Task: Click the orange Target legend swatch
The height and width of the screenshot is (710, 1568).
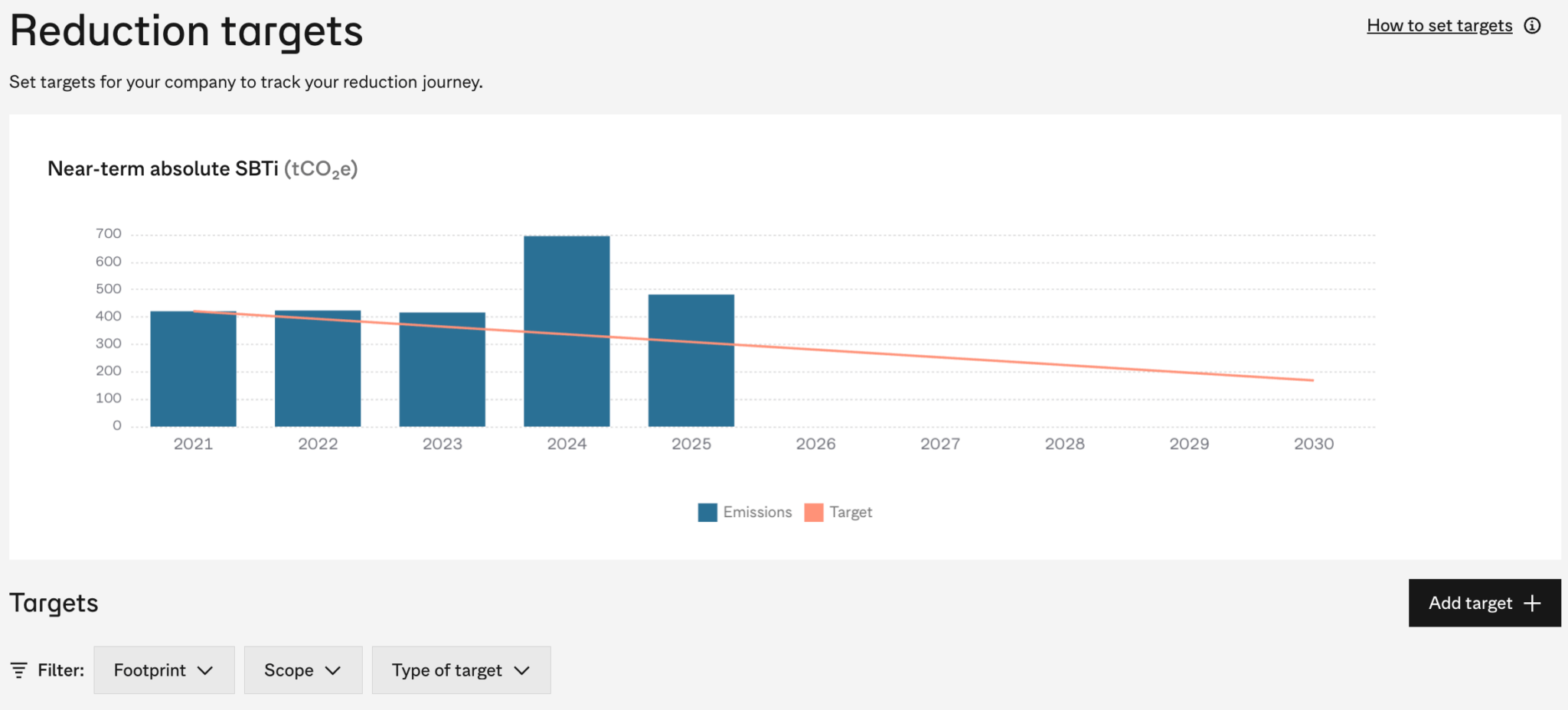Action: (x=814, y=512)
